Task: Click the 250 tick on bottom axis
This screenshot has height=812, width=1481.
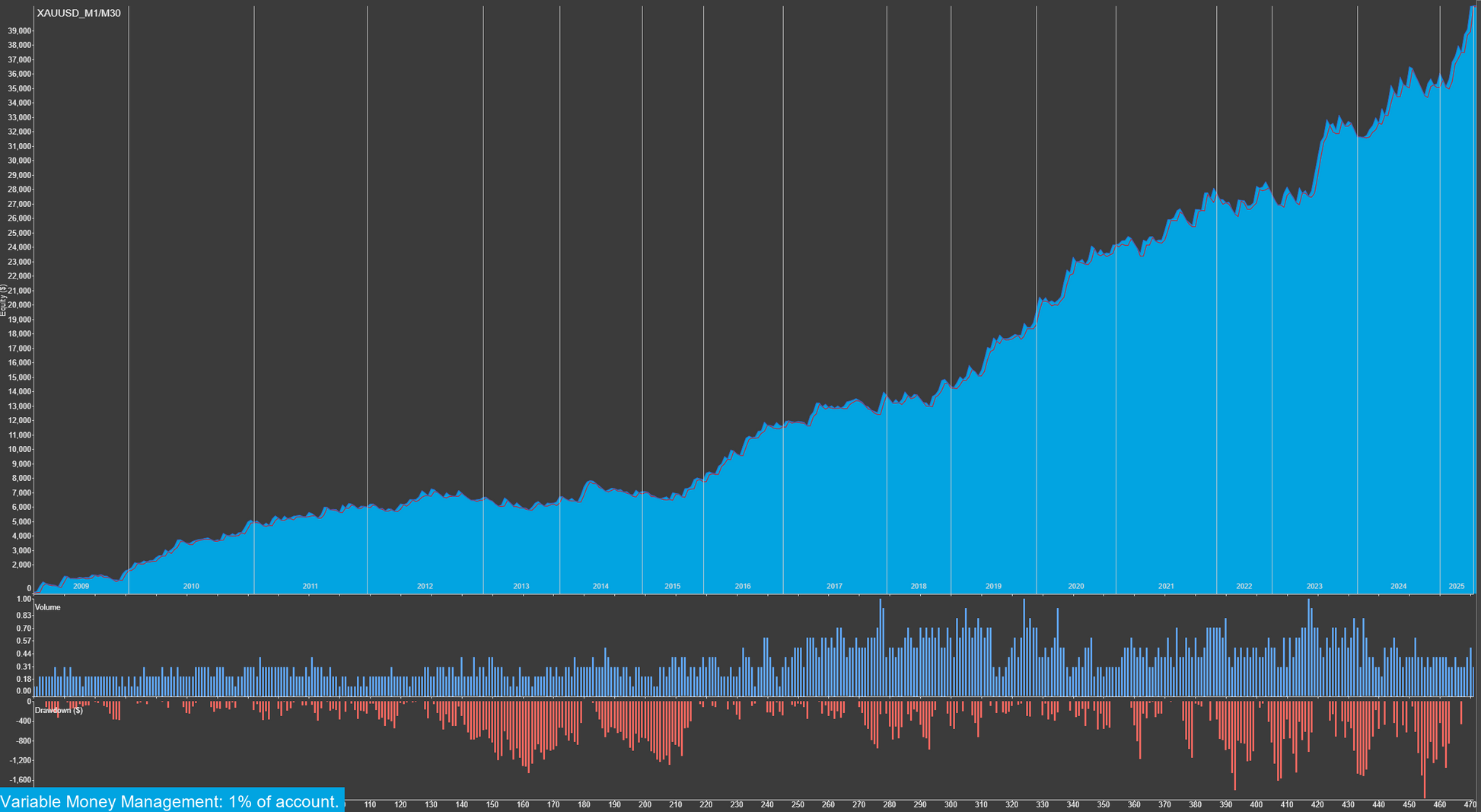Action: tap(798, 804)
